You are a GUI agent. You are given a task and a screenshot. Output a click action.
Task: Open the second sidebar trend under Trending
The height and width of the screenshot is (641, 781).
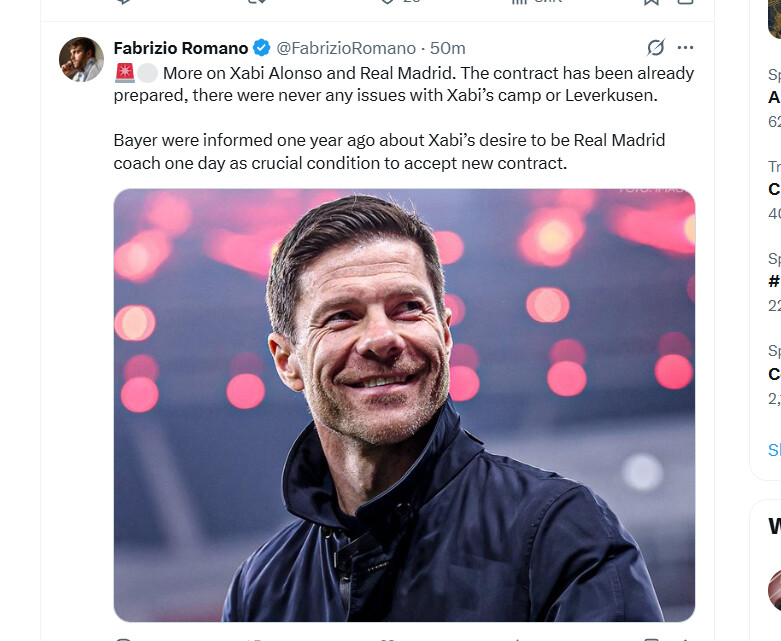pyautogui.click(x=774, y=189)
